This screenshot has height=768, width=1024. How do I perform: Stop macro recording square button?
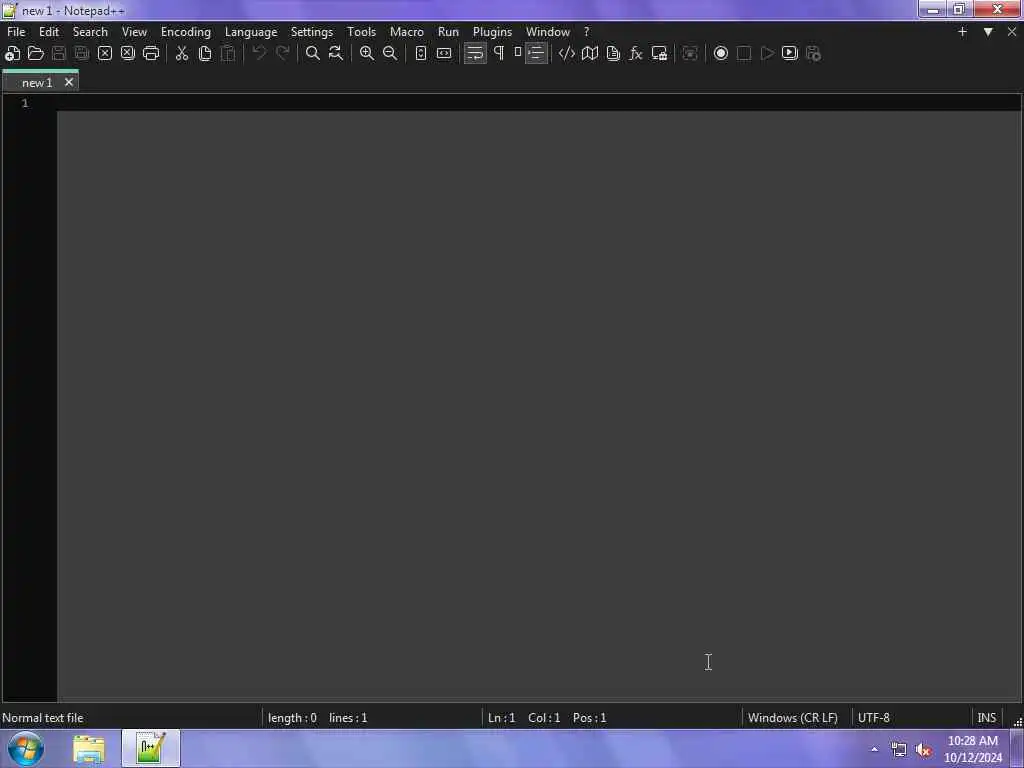744,54
